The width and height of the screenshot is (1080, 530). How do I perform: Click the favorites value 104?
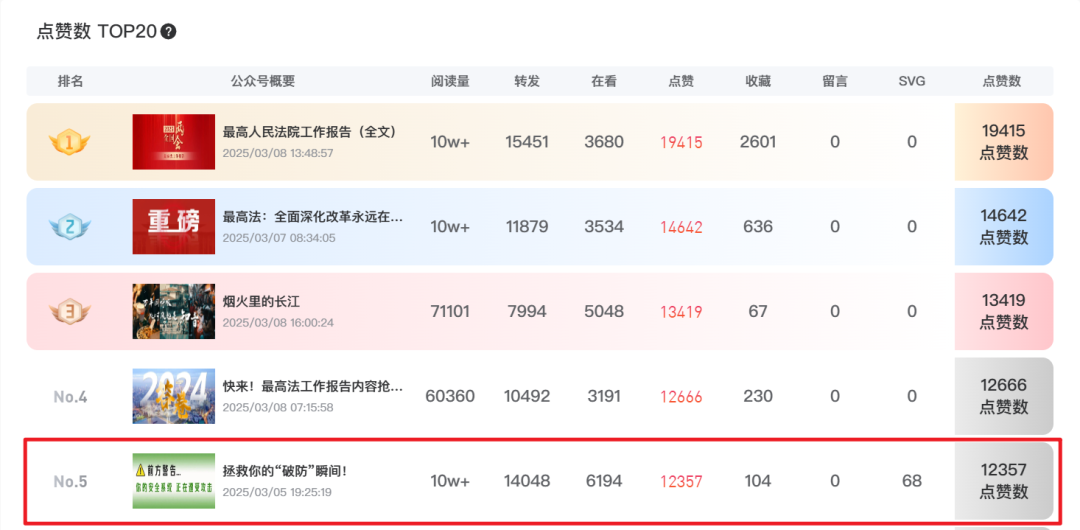(x=758, y=481)
